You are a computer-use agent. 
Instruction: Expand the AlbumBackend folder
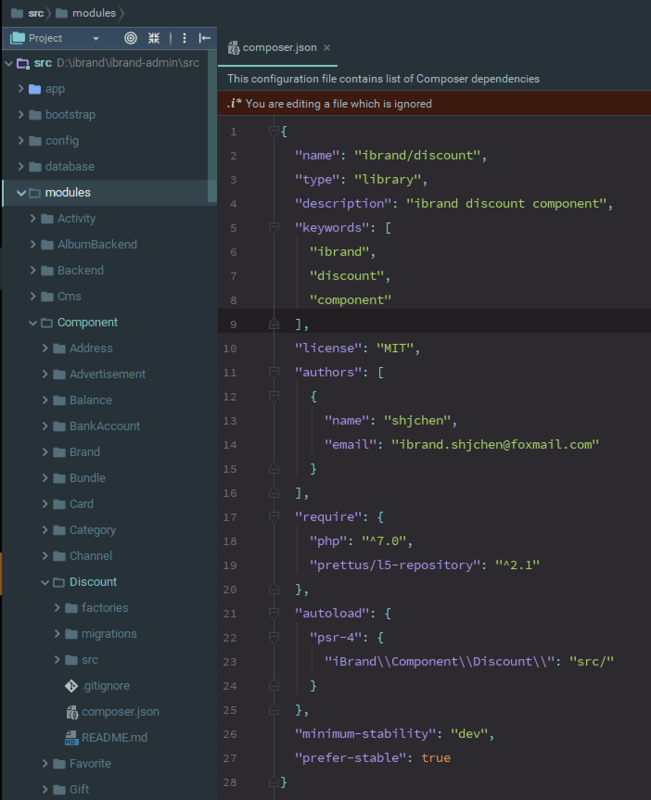click(33, 244)
